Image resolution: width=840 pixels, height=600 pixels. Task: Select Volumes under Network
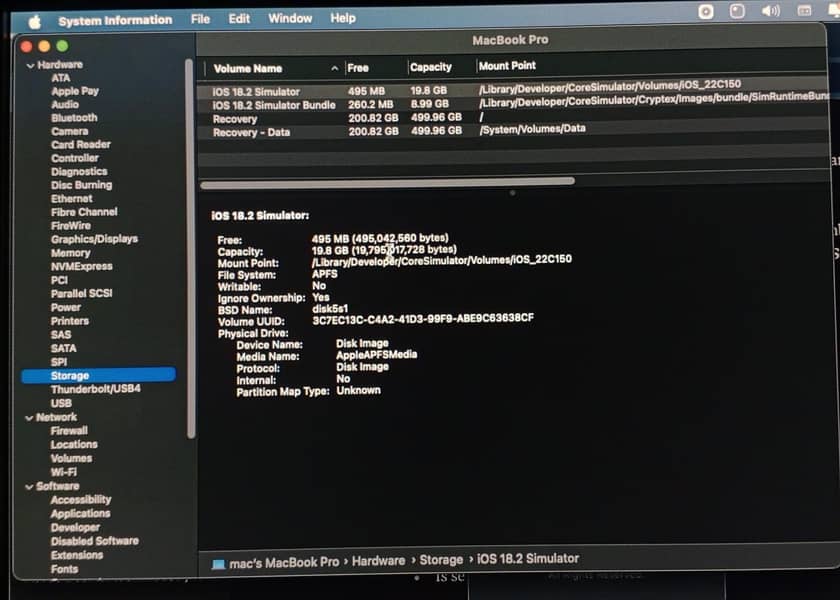[x=71, y=459]
